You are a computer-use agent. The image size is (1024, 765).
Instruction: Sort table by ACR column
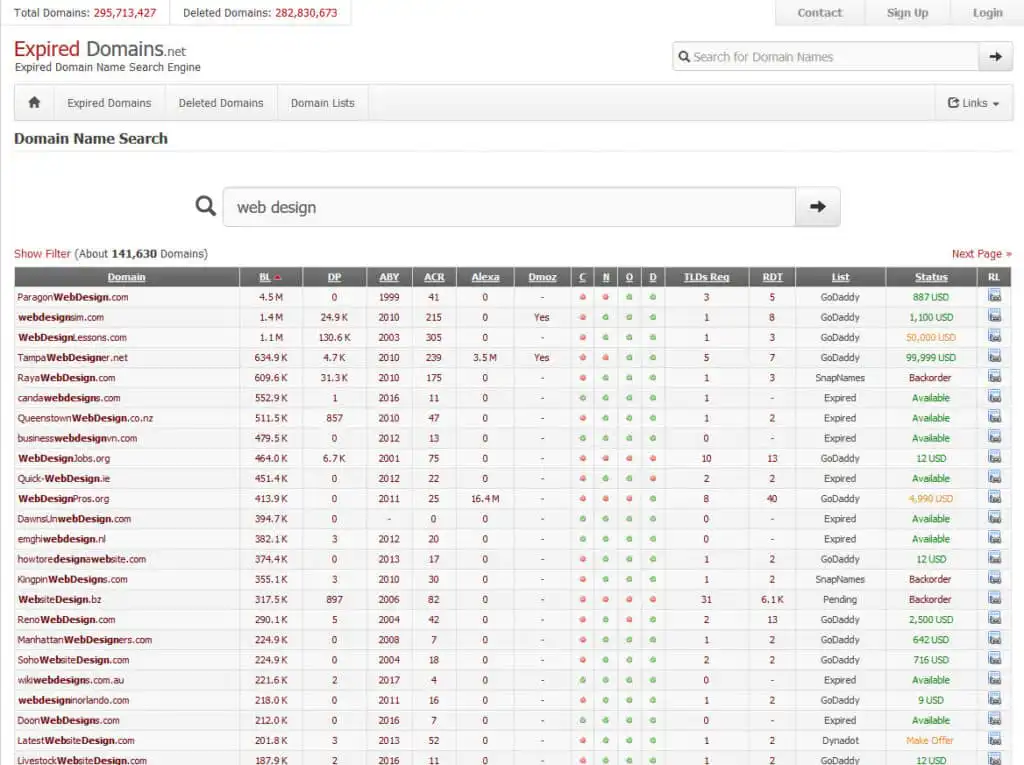point(434,277)
